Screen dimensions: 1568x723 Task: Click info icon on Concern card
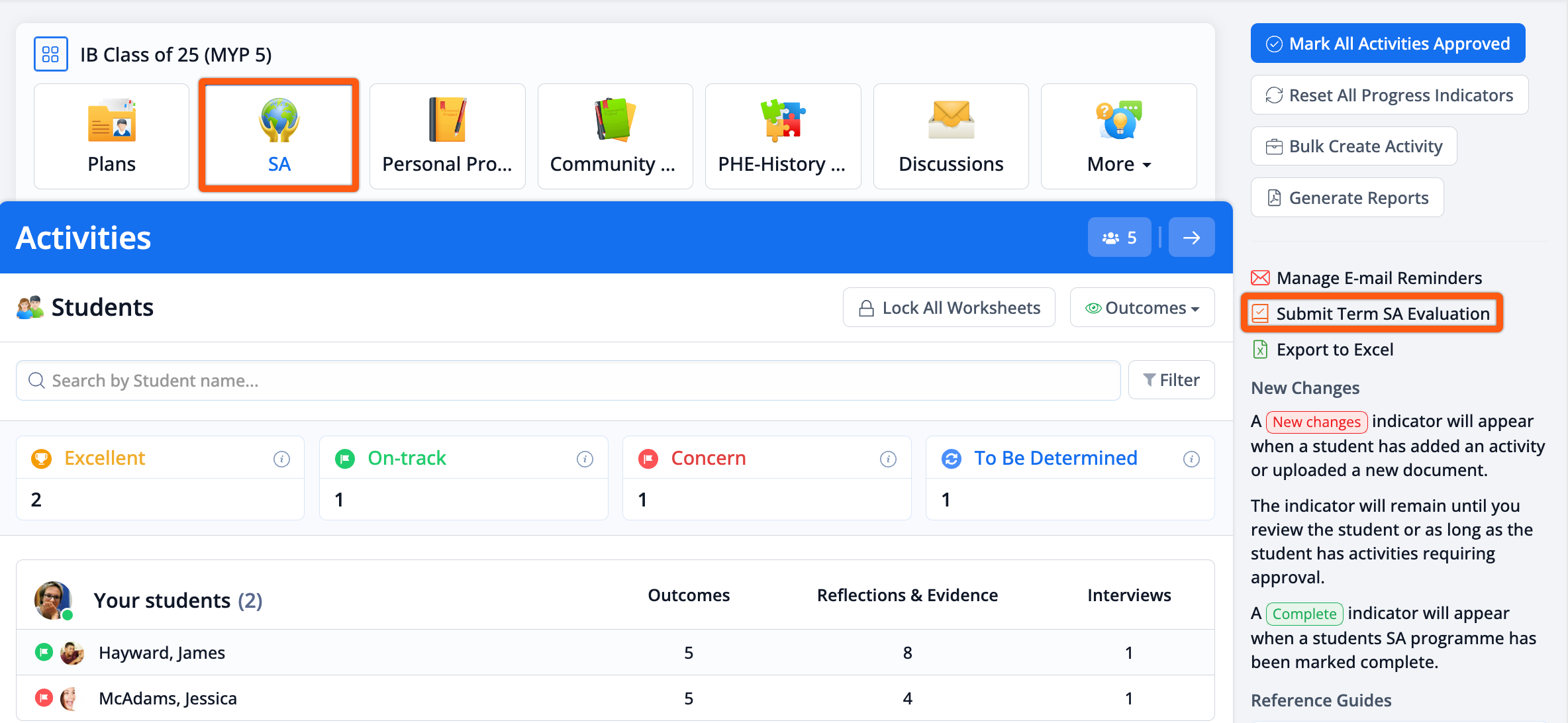point(888,459)
